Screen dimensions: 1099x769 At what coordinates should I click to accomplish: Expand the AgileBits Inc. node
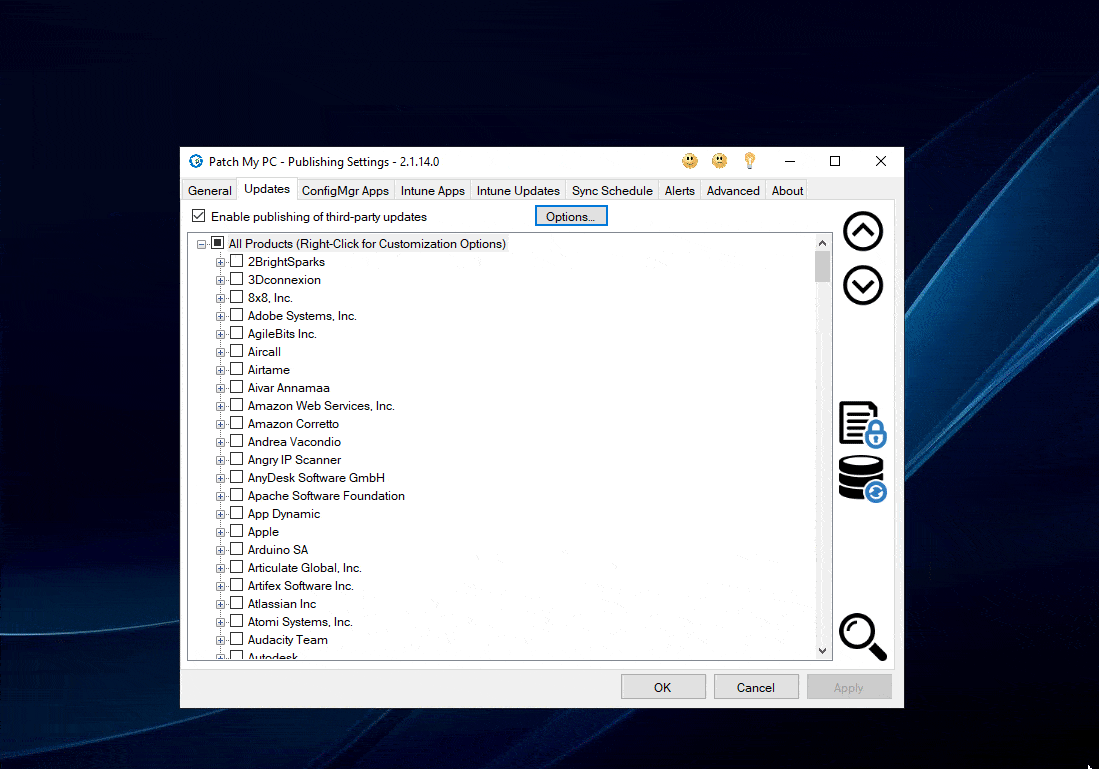pyautogui.click(x=220, y=334)
